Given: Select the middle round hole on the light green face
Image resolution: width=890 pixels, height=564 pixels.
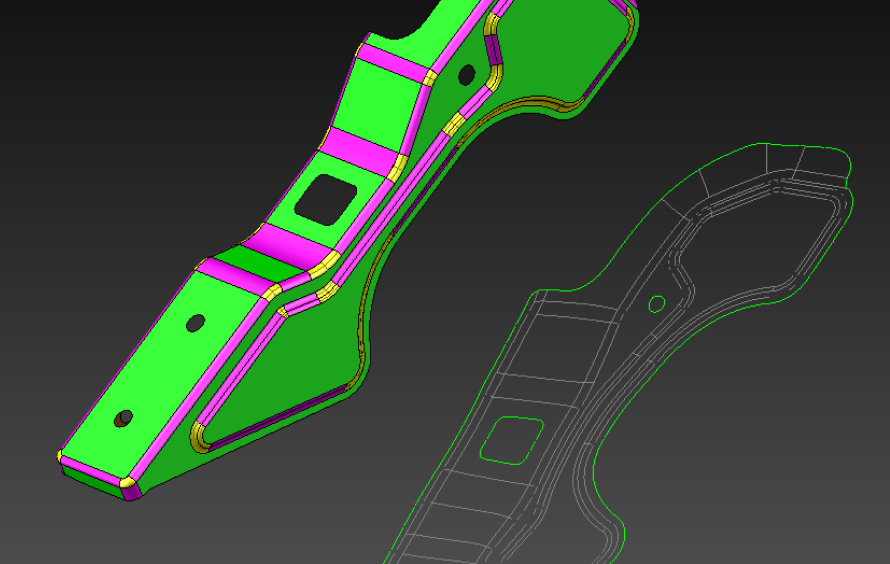Looking at the screenshot, I should click(x=196, y=323).
